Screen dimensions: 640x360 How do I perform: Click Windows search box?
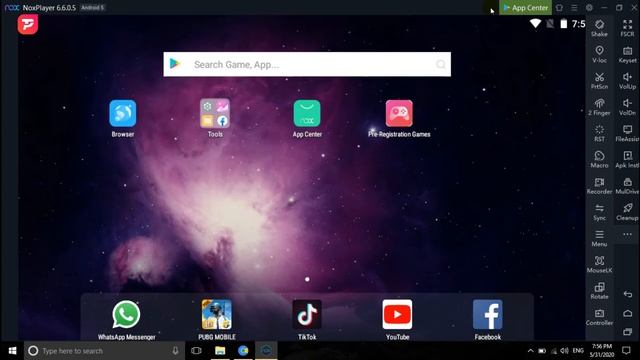pos(104,351)
